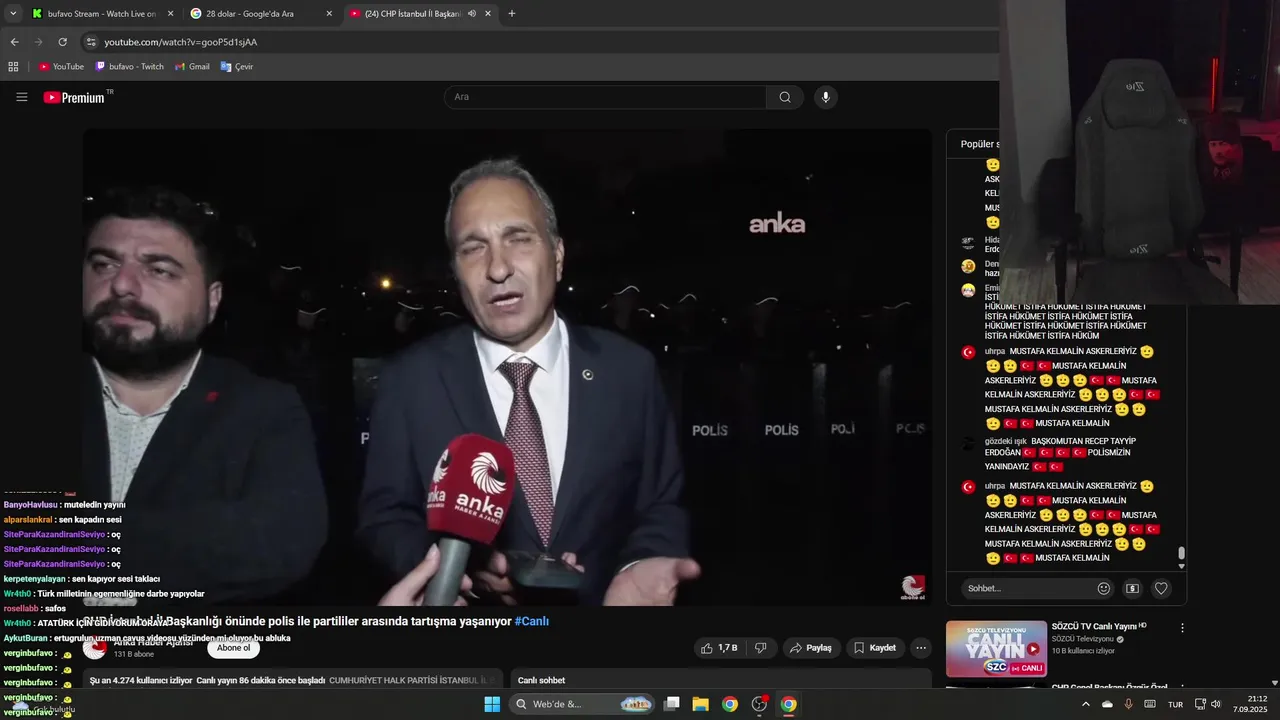Open the Anka Haber Ajansı channel avatar
Viewport: 1280px width, 720px height.
coord(94,648)
